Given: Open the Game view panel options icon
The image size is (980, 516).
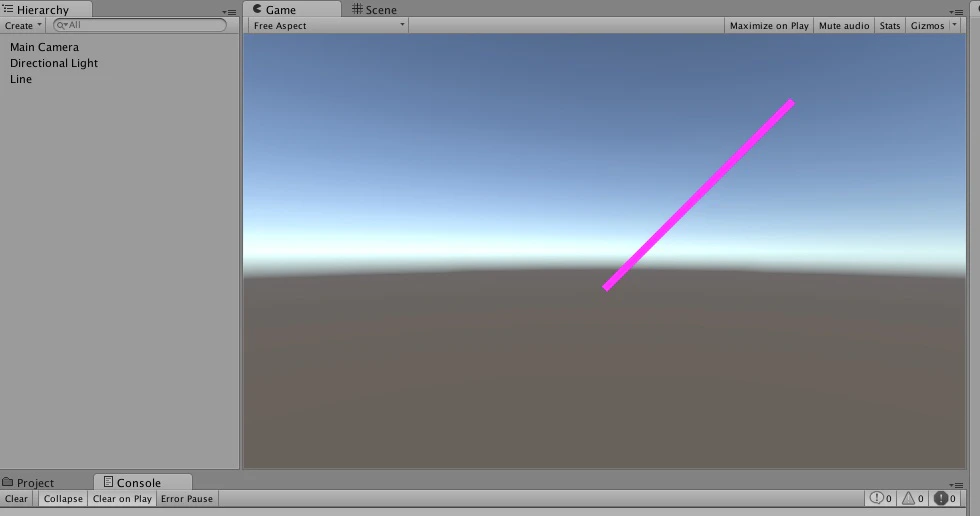Looking at the screenshot, I should (956, 12).
